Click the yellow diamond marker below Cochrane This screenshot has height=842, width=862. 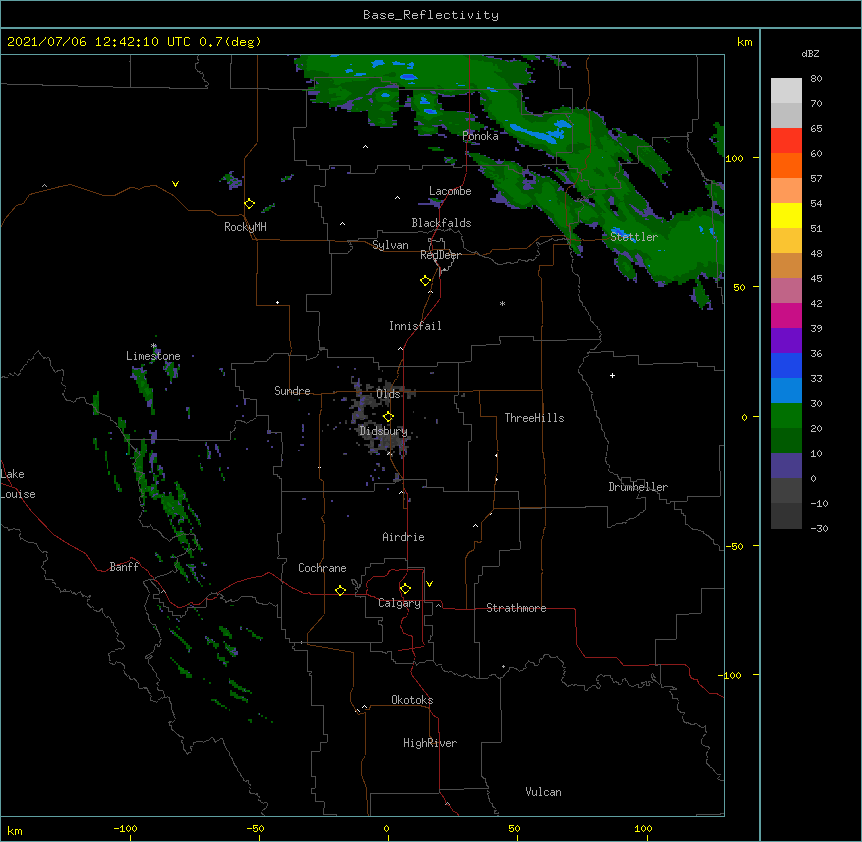click(340, 590)
